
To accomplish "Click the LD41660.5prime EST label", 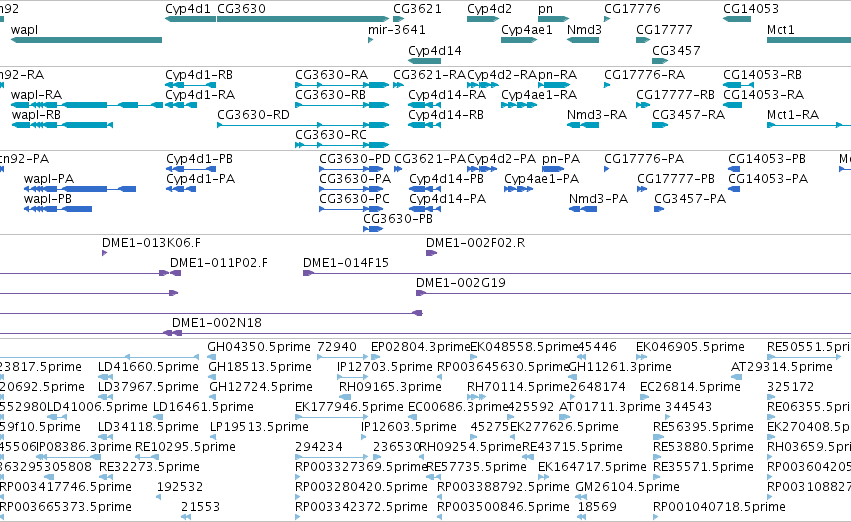I will pos(148,367).
